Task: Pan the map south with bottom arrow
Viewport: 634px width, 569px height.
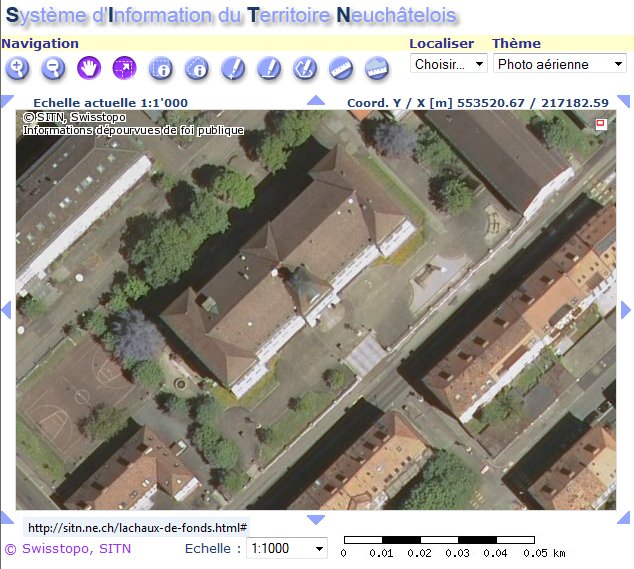Action: pos(316,520)
